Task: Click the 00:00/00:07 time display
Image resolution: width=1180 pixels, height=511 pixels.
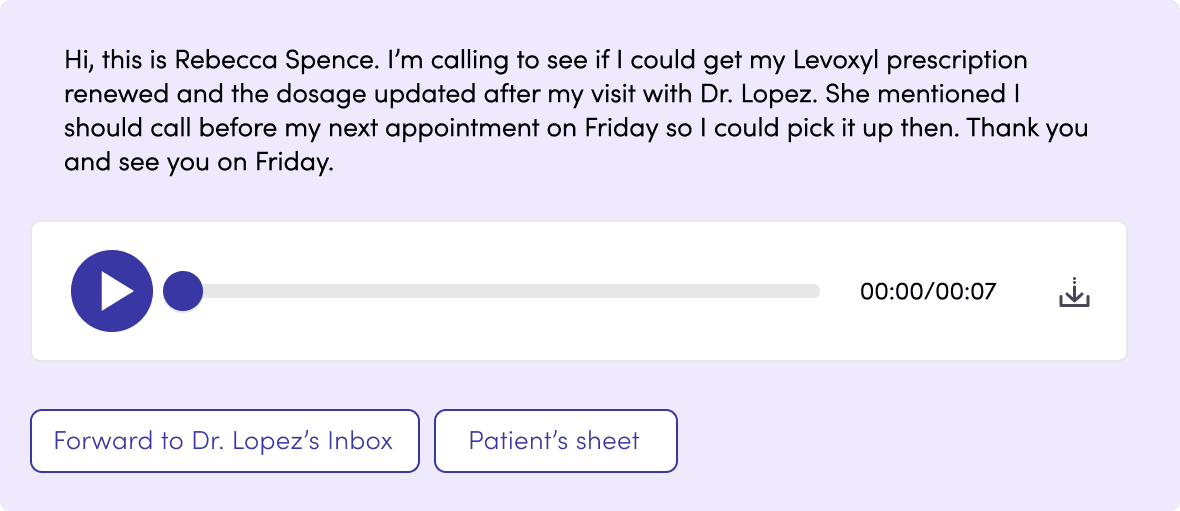Action: point(928,292)
